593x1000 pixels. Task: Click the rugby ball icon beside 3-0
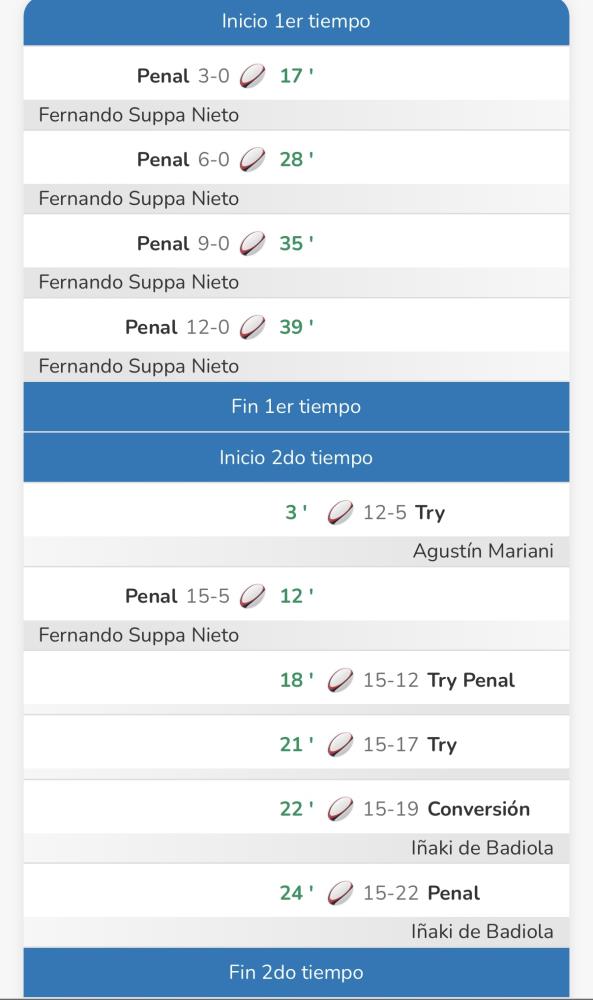coord(253,76)
